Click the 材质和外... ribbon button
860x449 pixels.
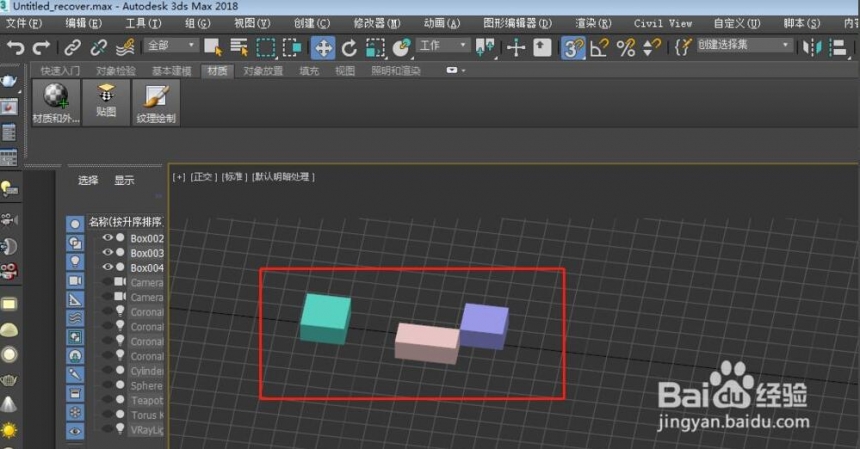point(56,103)
